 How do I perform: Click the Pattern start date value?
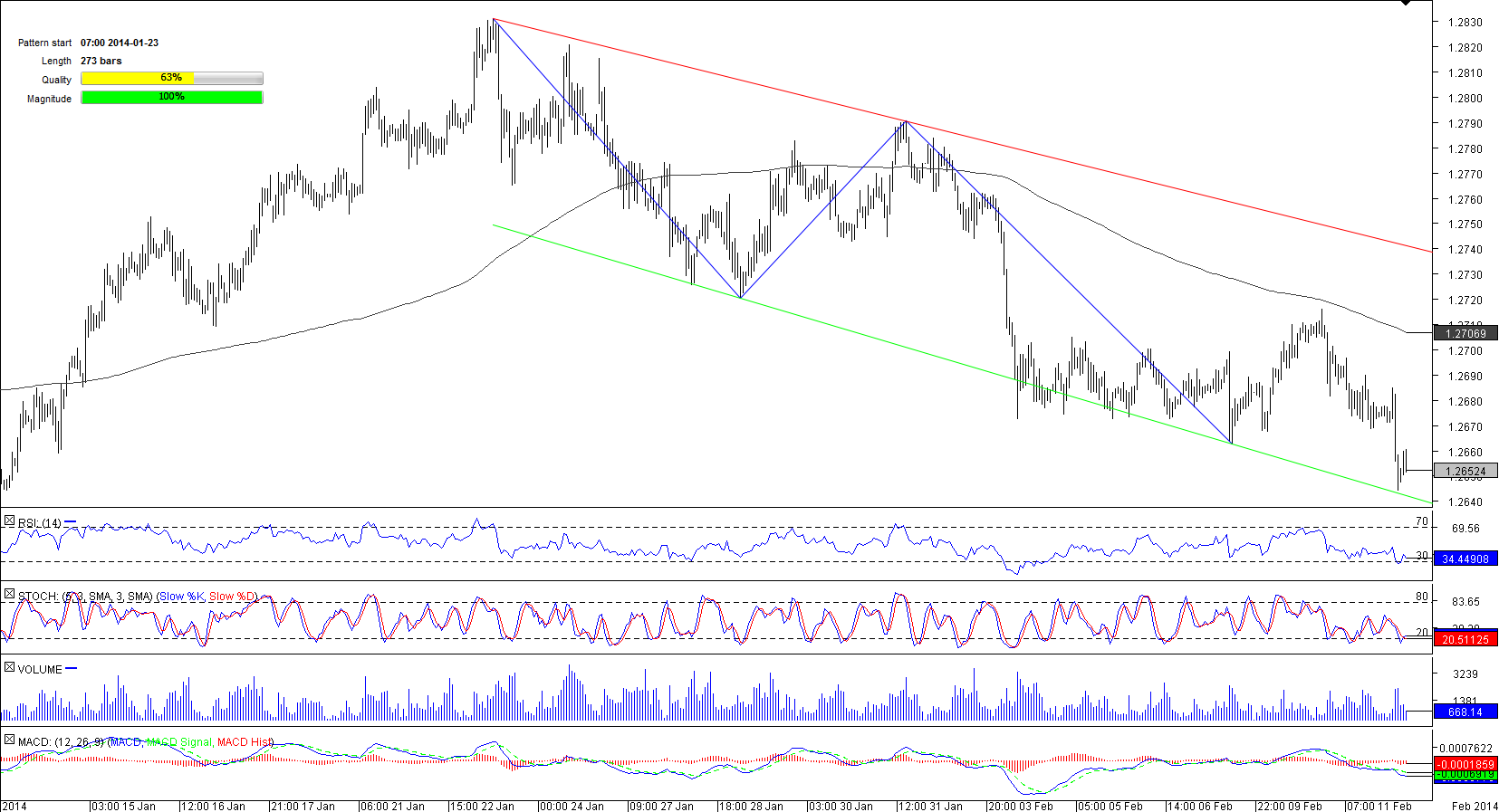coord(120,43)
